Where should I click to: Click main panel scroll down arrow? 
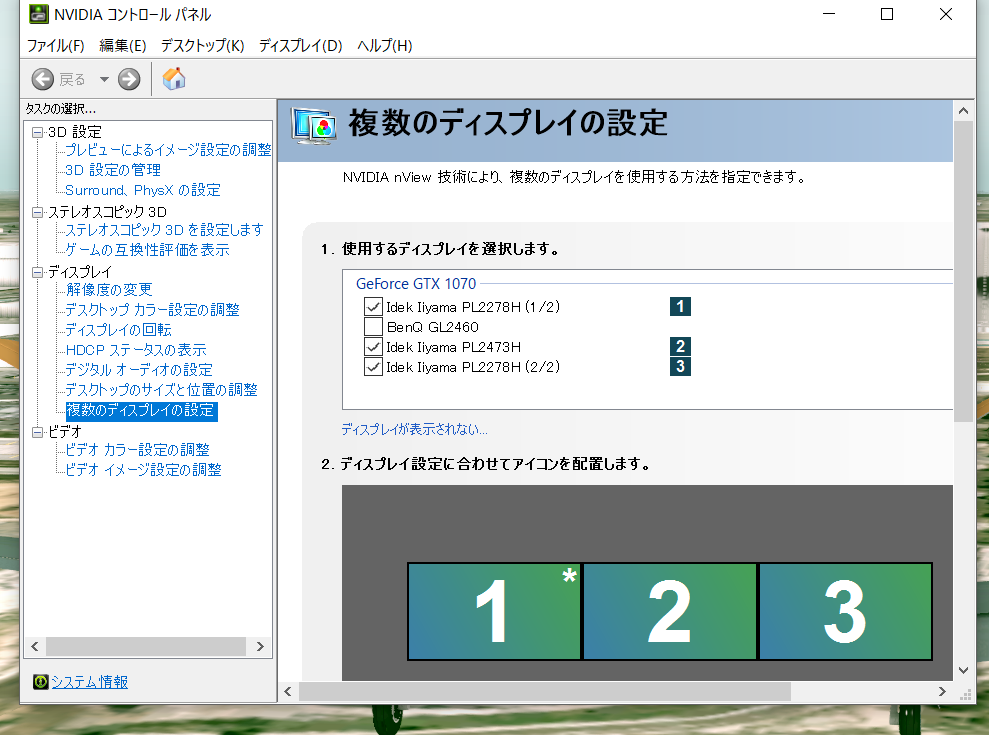tap(963, 670)
